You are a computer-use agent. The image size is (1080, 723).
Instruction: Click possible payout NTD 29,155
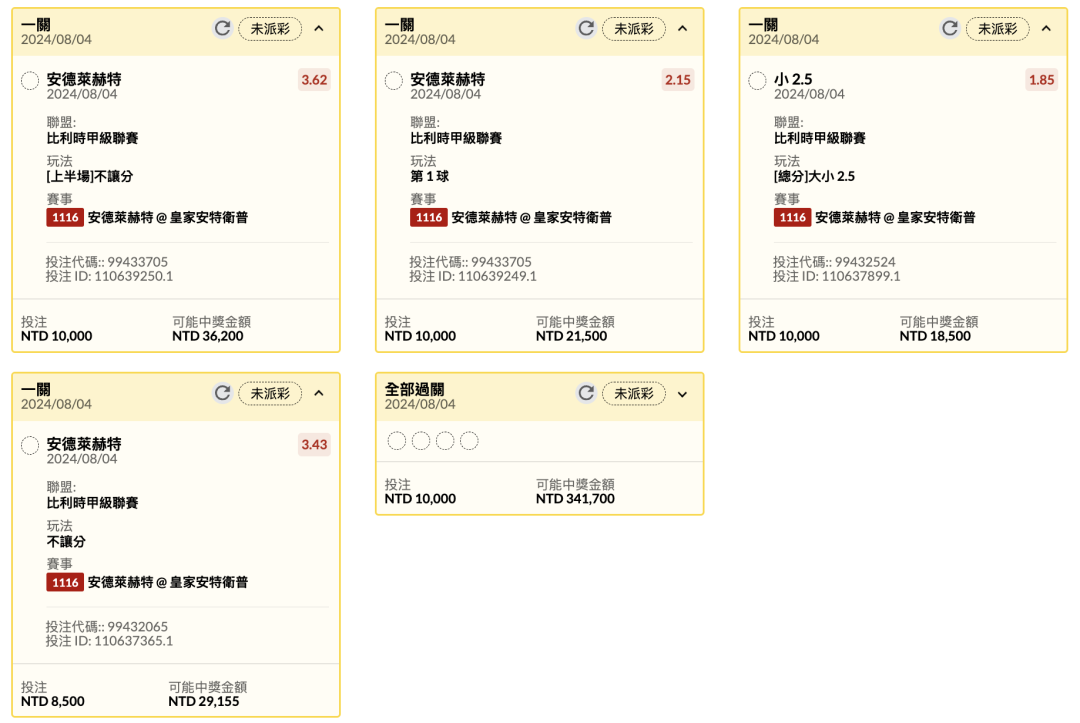(204, 701)
